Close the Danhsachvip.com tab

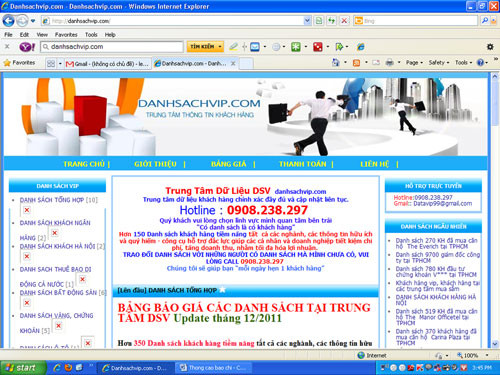click(x=233, y=63)
